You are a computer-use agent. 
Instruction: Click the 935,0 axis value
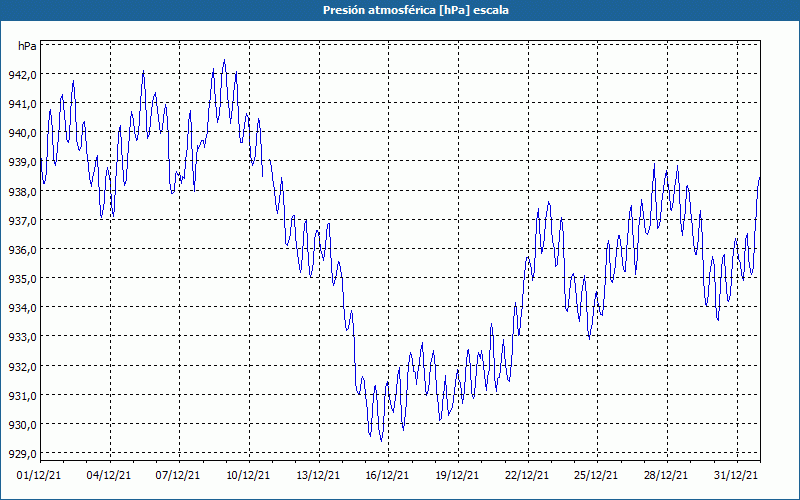(x=22, y=279)
